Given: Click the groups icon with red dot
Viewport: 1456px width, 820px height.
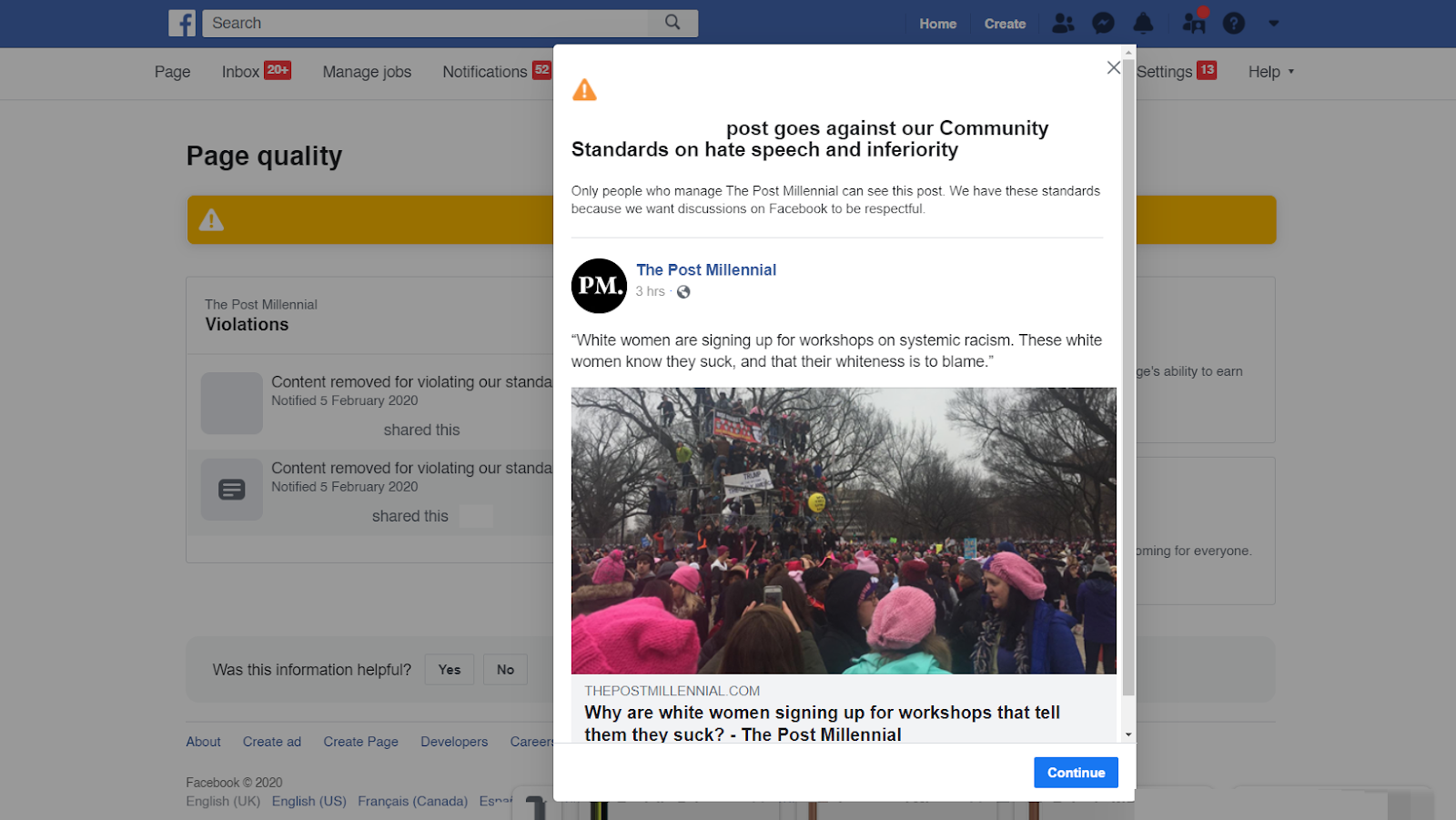Looking at the screenshot, I should tap(1194, 22).
